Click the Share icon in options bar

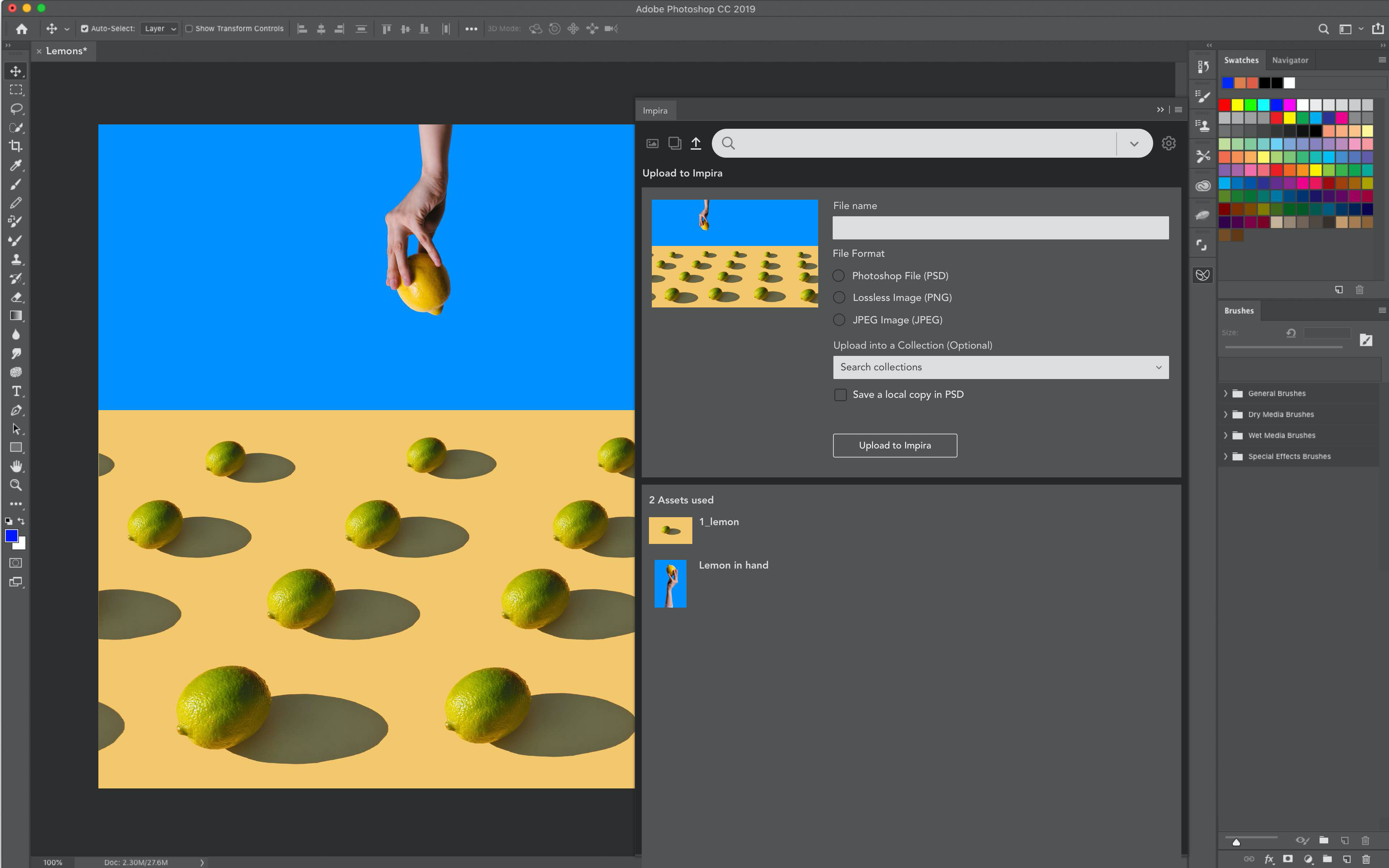tap(1378, 29)
